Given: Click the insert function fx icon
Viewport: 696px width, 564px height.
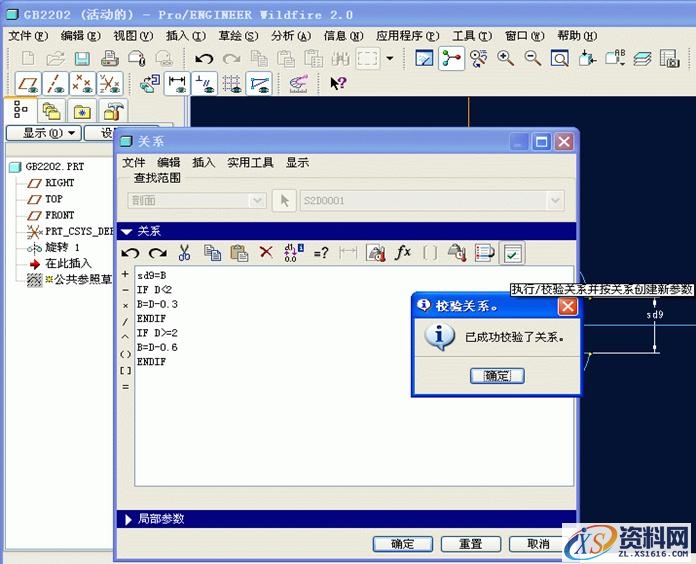Looking at the screenshot, I should [x=403, y=253].
